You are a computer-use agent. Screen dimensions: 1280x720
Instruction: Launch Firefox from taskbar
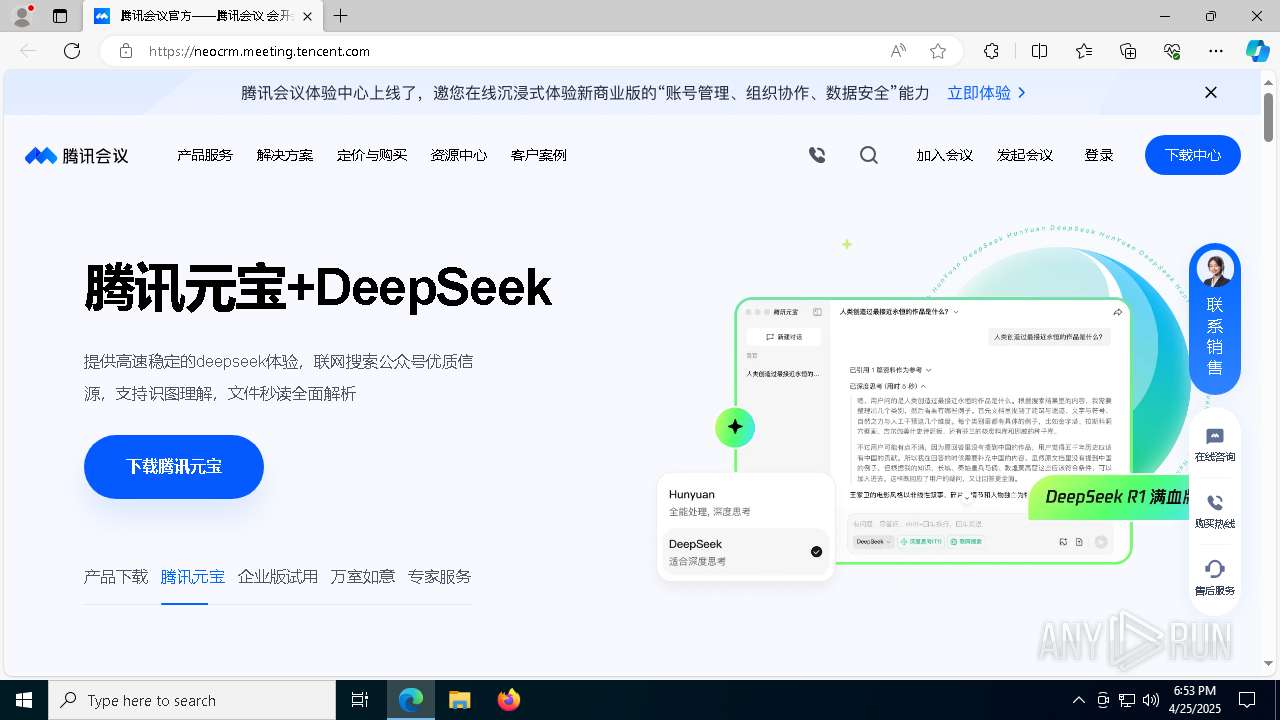pos(509,700)
